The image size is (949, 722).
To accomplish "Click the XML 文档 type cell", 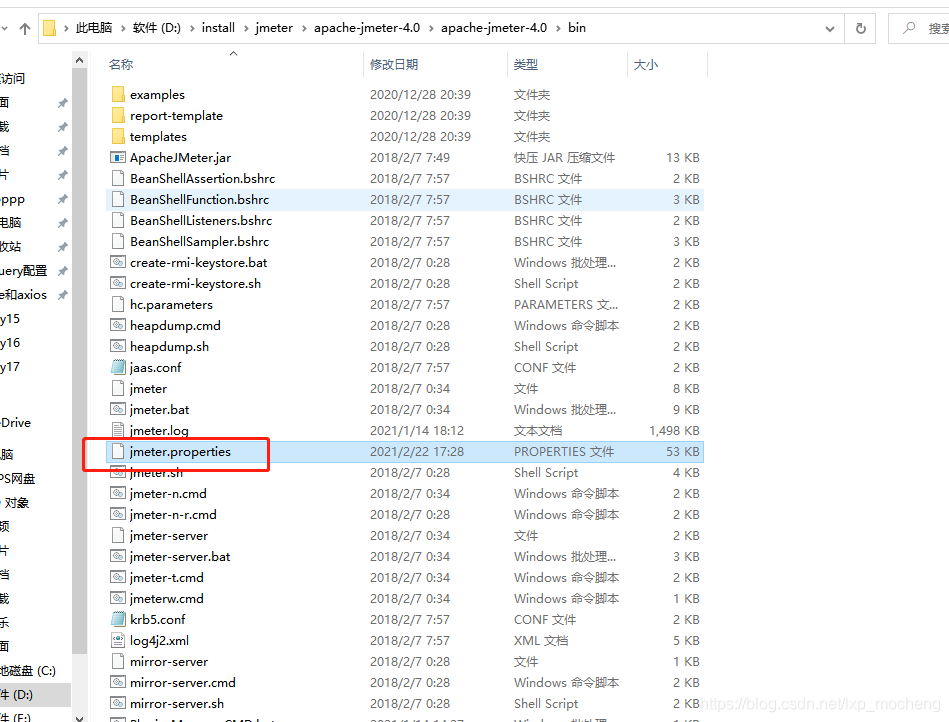I will (541, 640).
